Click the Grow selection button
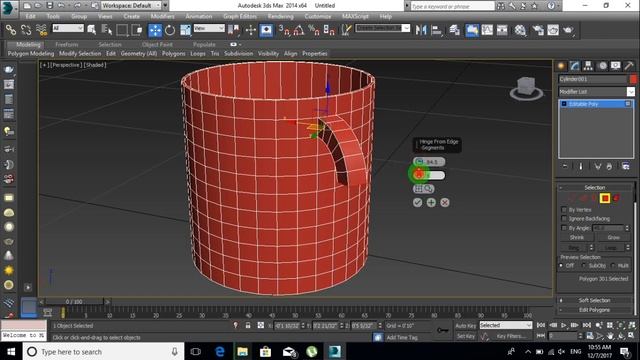640x360 pixels. click(x=613, y=237)
